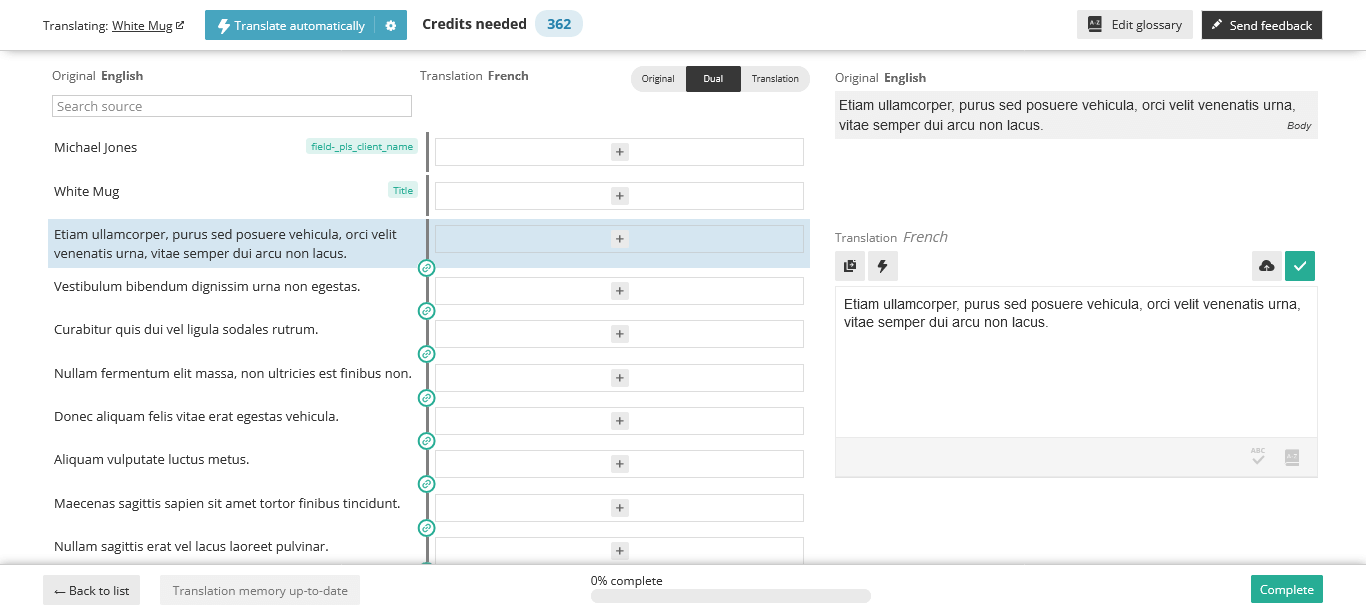
Task: Click the cloud upload icon
Action: pyautogui.click(x=1266, y=266)
